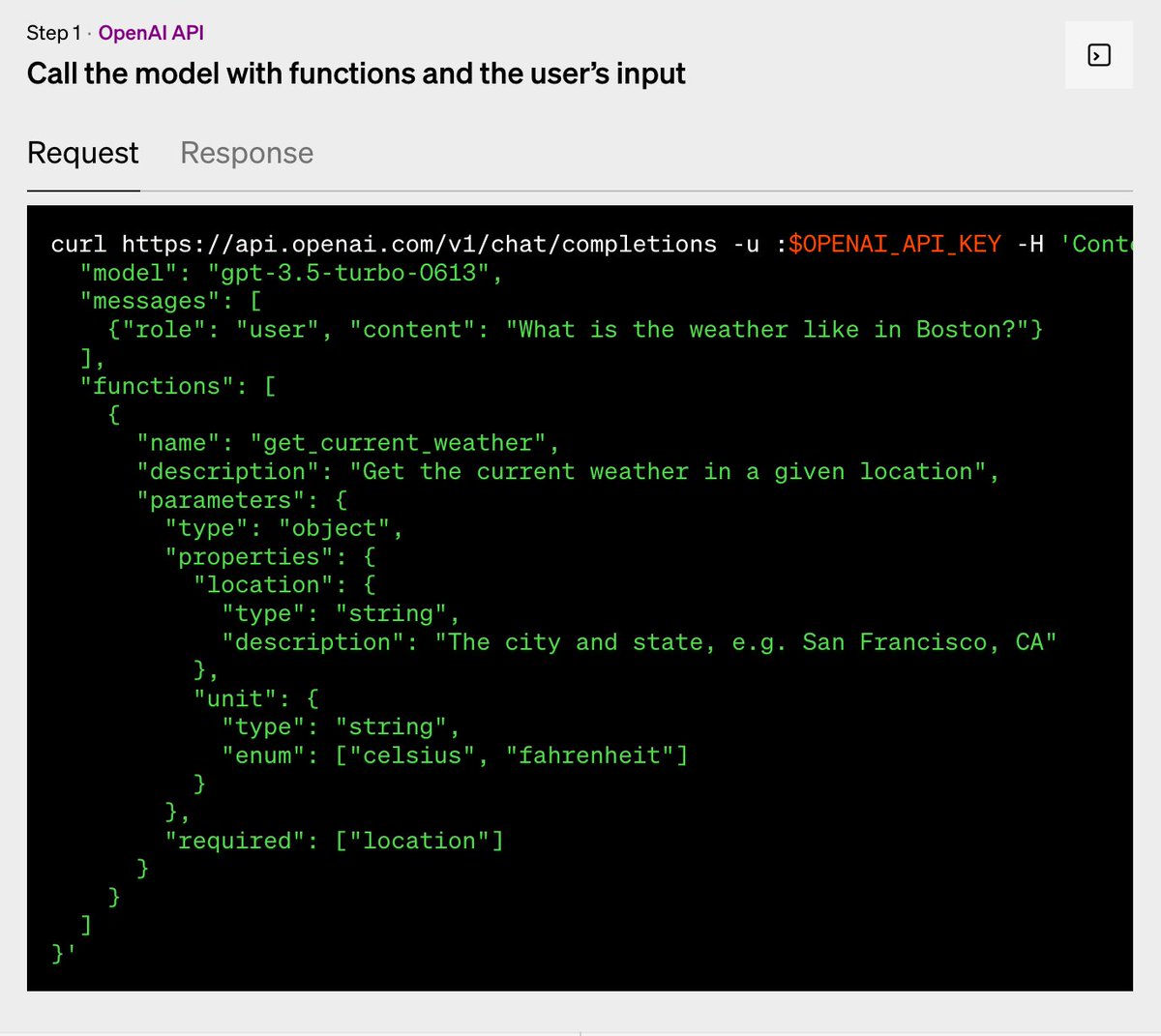Click the "messages" key in code
Screen dimensions: 1161x1036
(150, 301)
